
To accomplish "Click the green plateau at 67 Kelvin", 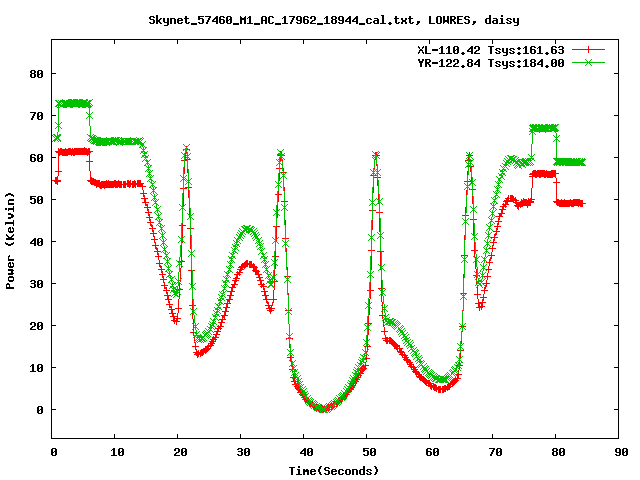I will [x=544, y=128].
